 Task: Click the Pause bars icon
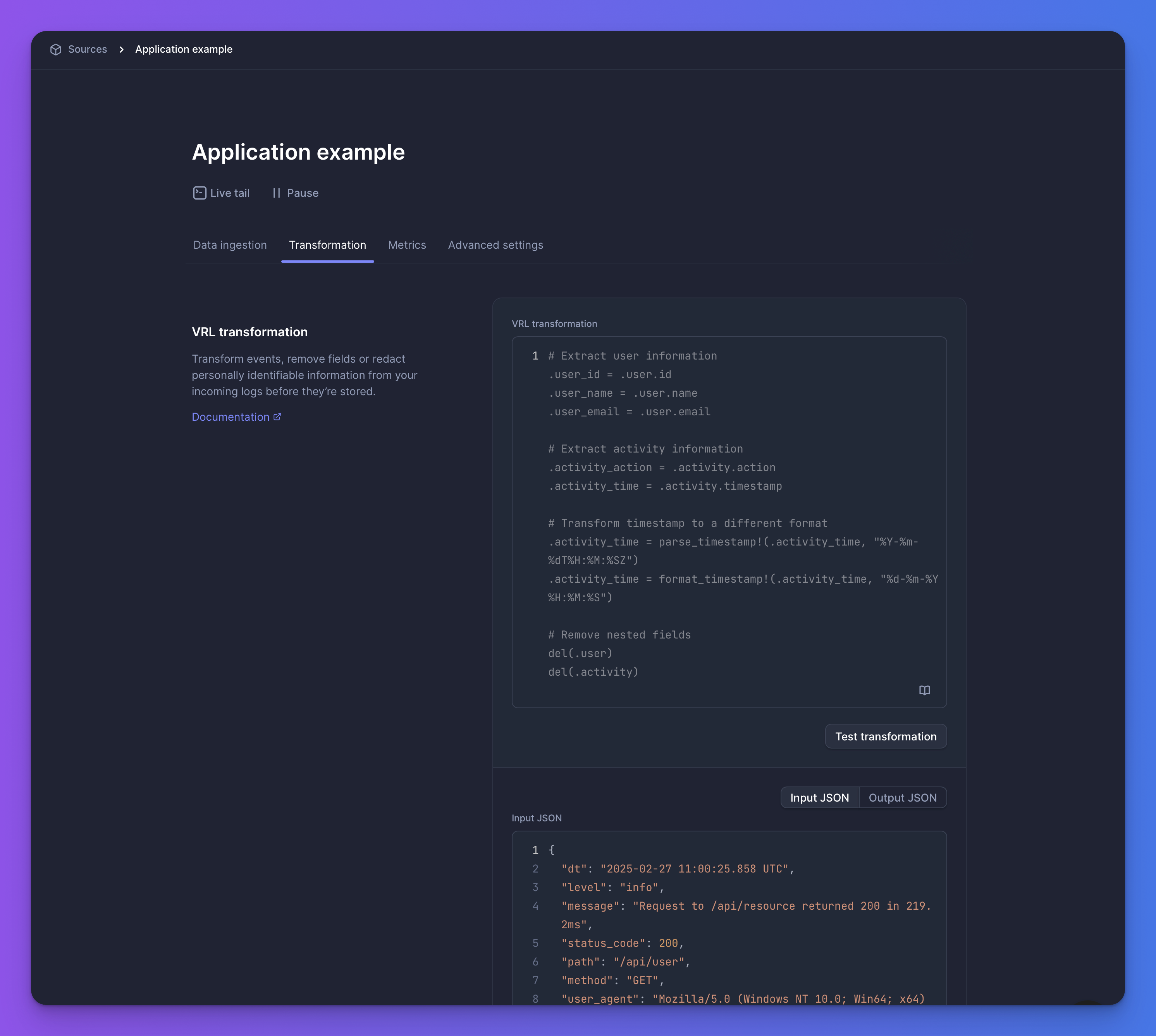coord(277,193)
